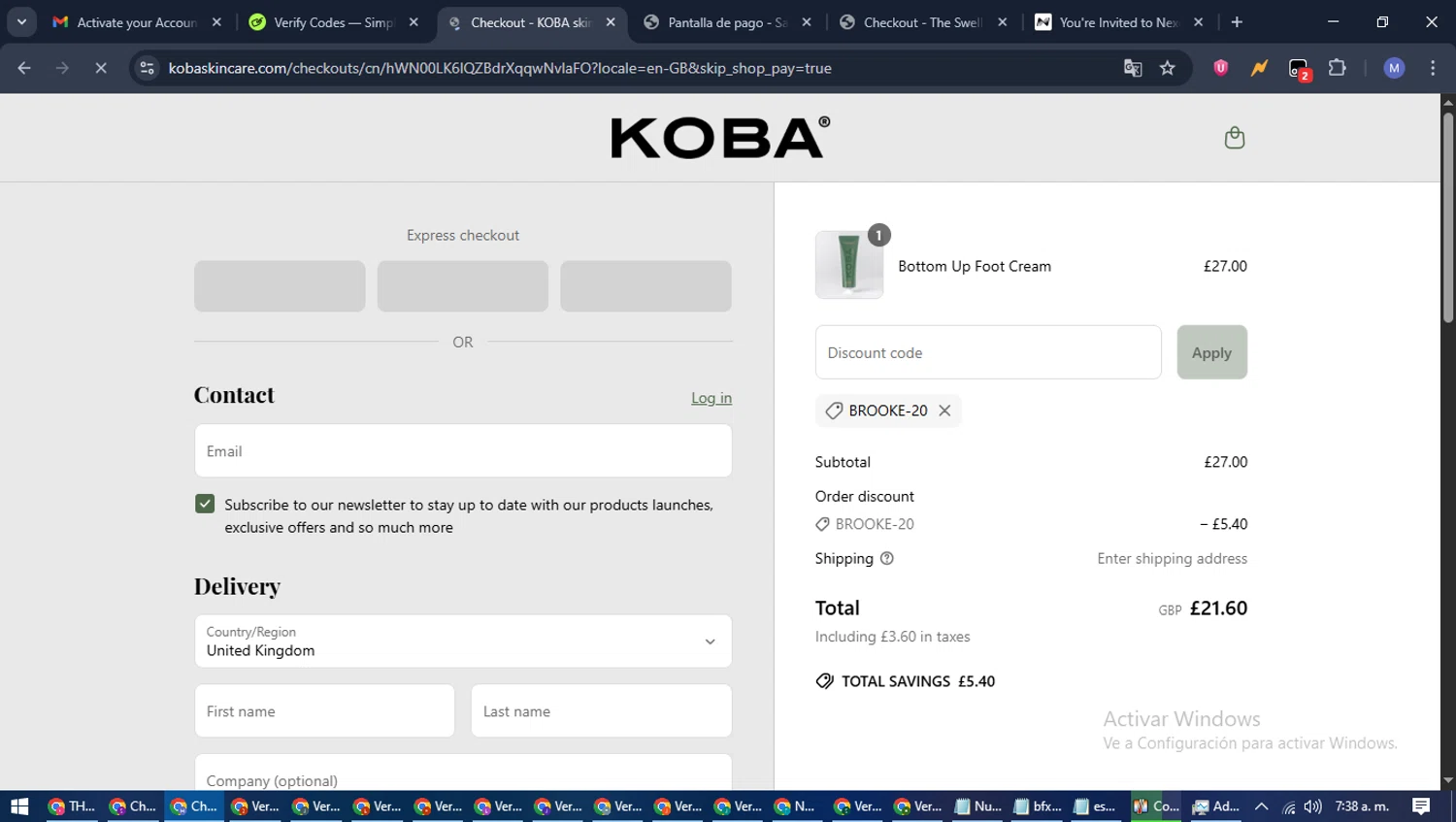1456x822 pixels.
Task: Uncheck the newsletter subscription checkbox
Action: (205, 504)
